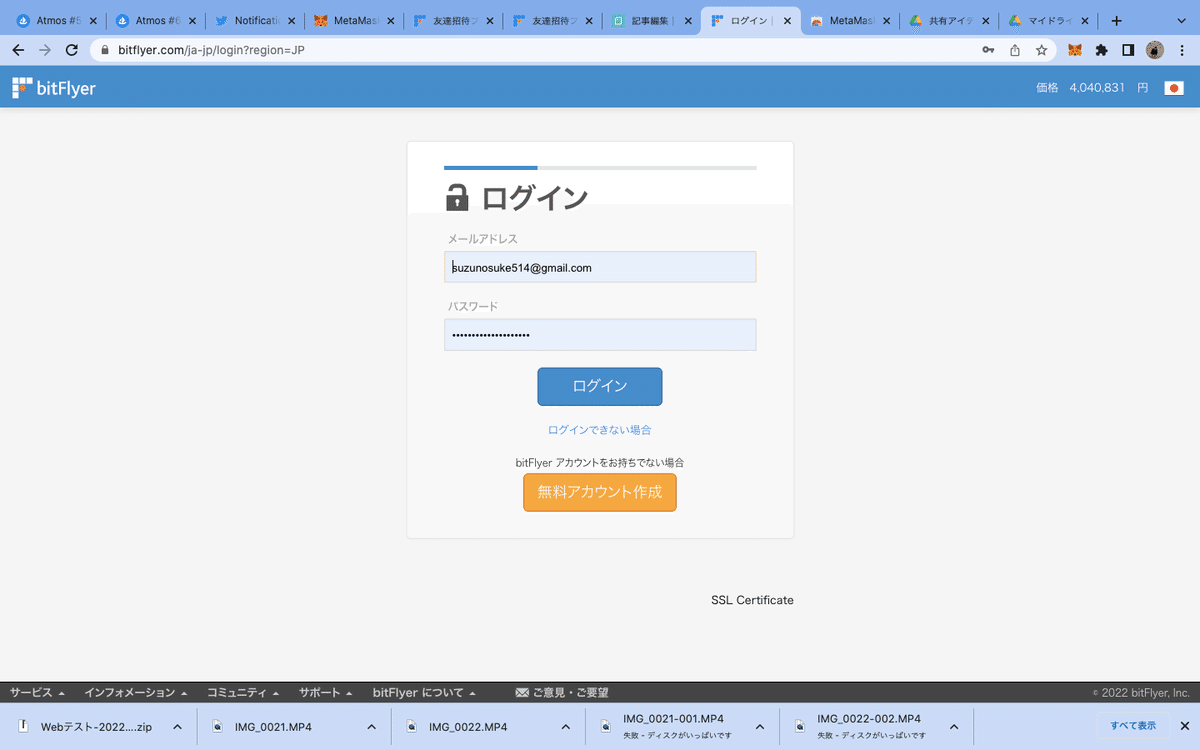Switch to the first Atmos tab
1200x750 pixels.
pyautogui.click(x=55, y=21)
